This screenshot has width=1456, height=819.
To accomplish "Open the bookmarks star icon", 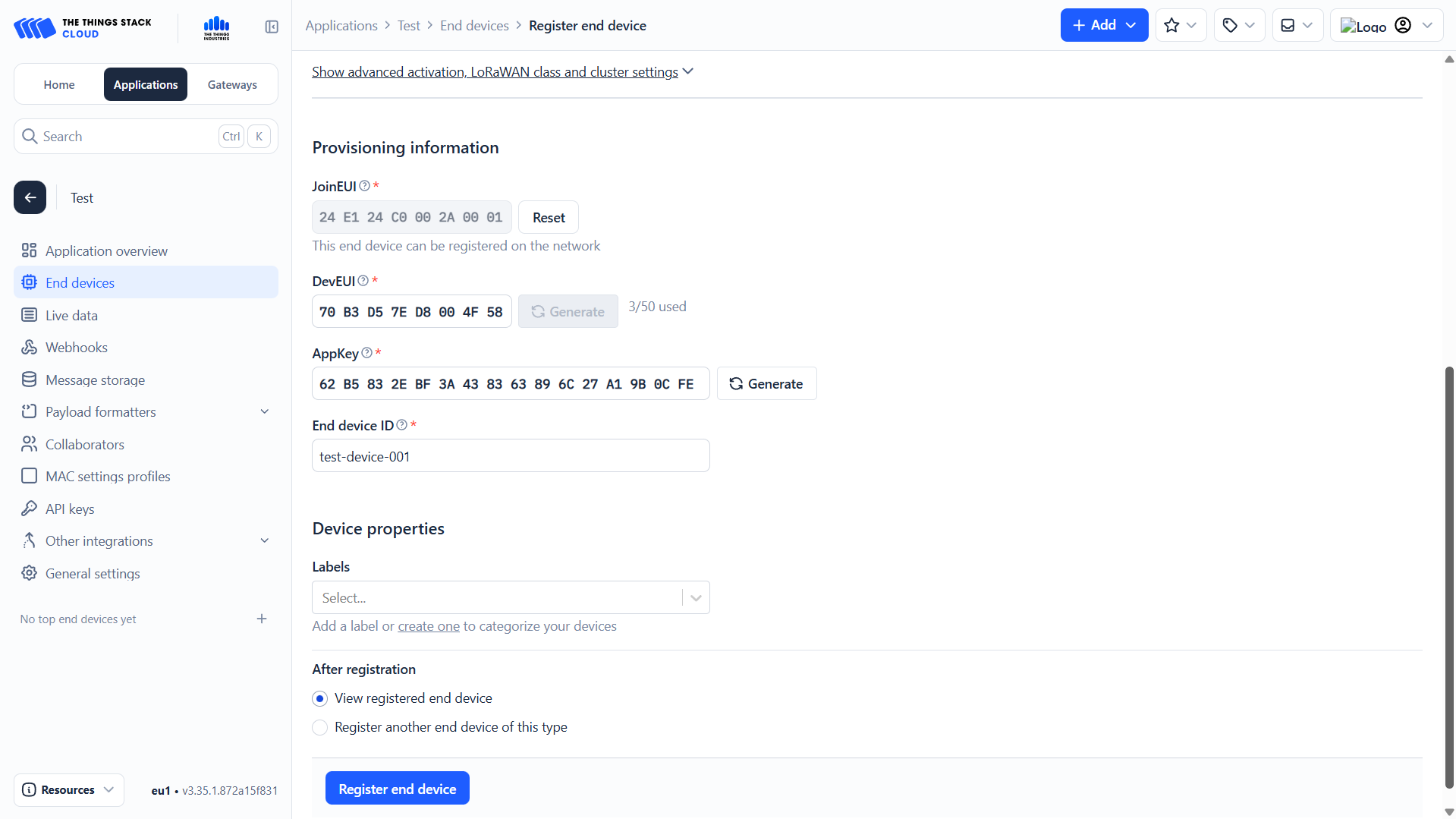I will [x=1171, y=26].
